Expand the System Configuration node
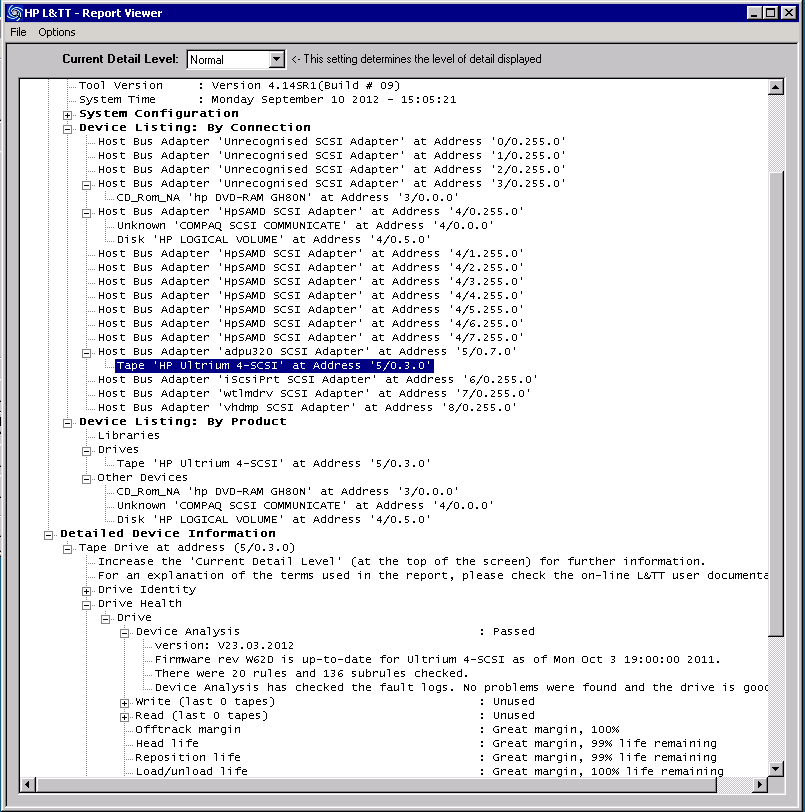The width and height of the screenshot is (805, 812). point(67,114)
